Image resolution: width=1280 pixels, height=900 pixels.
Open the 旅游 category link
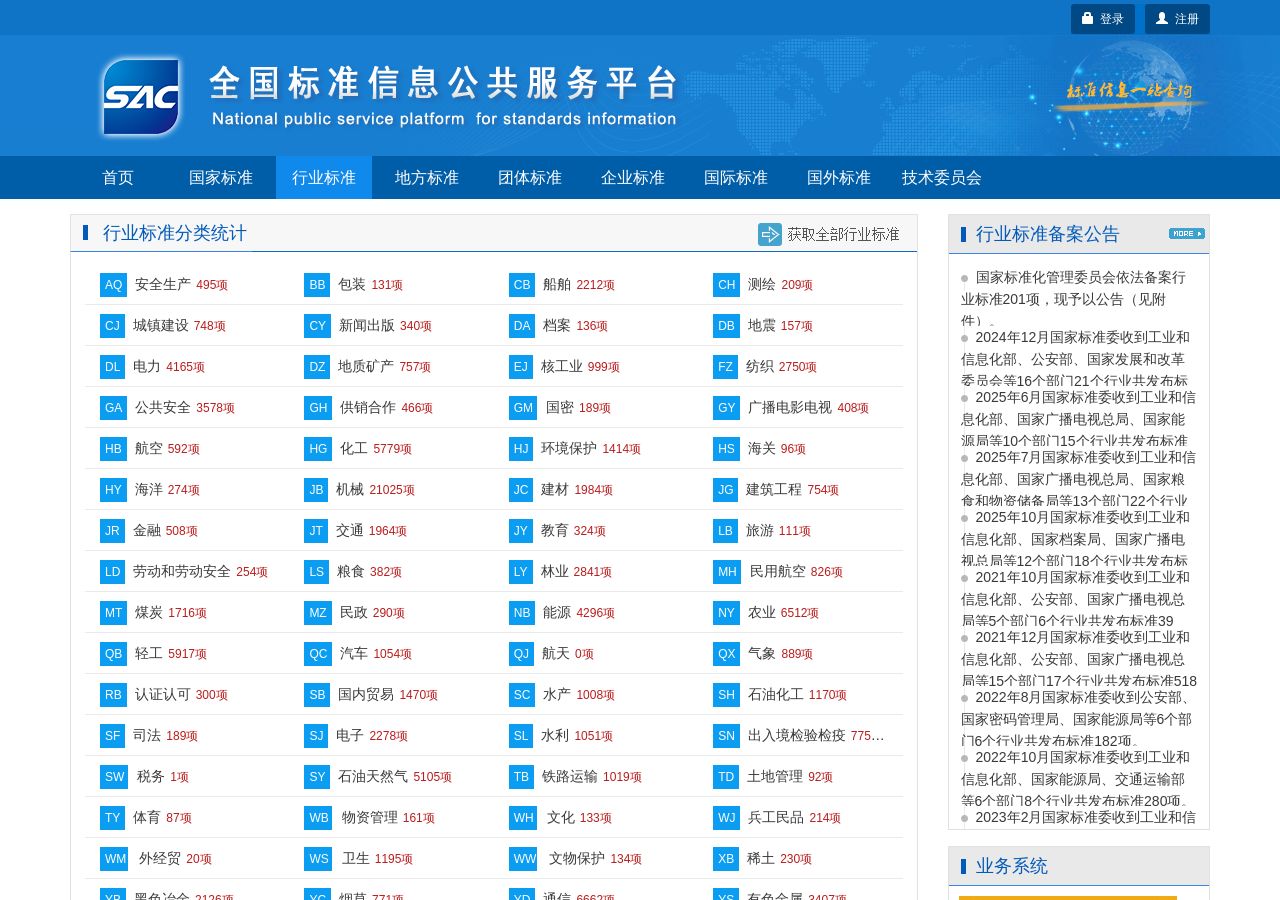pos(760,531)
